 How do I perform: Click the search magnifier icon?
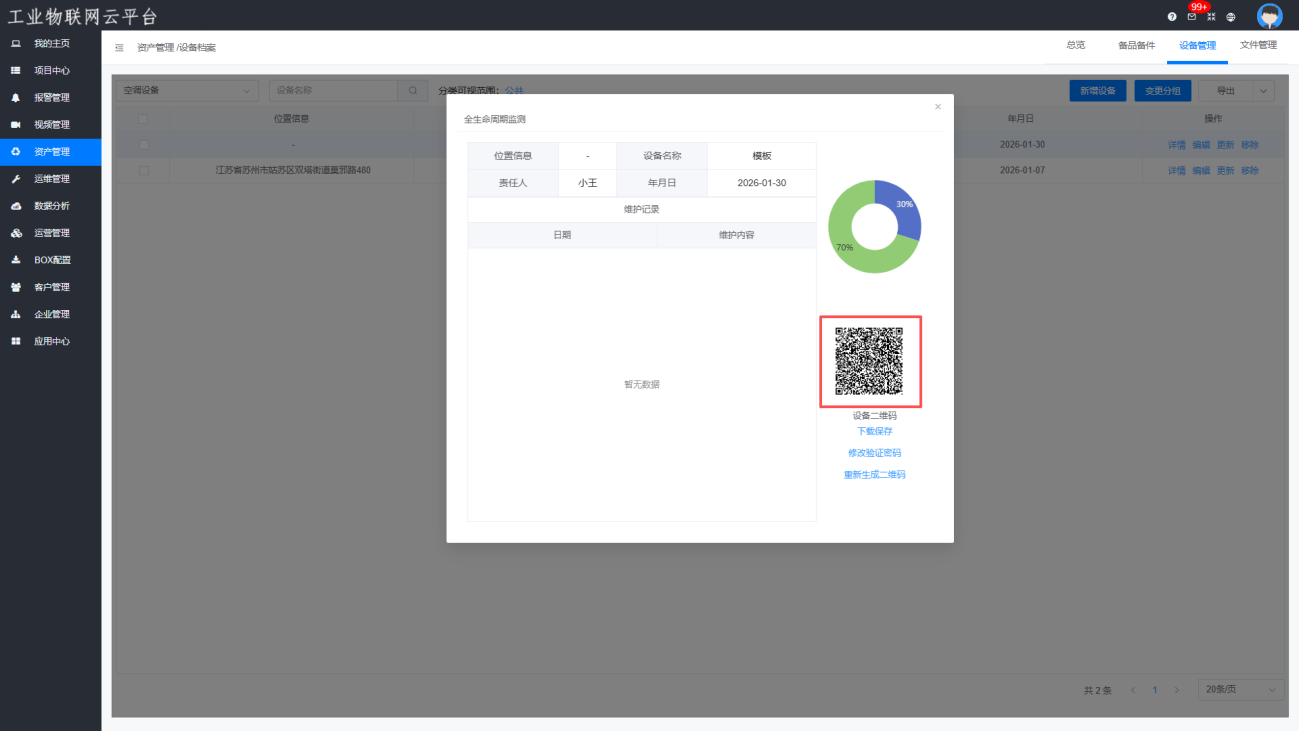click(412, 90)
